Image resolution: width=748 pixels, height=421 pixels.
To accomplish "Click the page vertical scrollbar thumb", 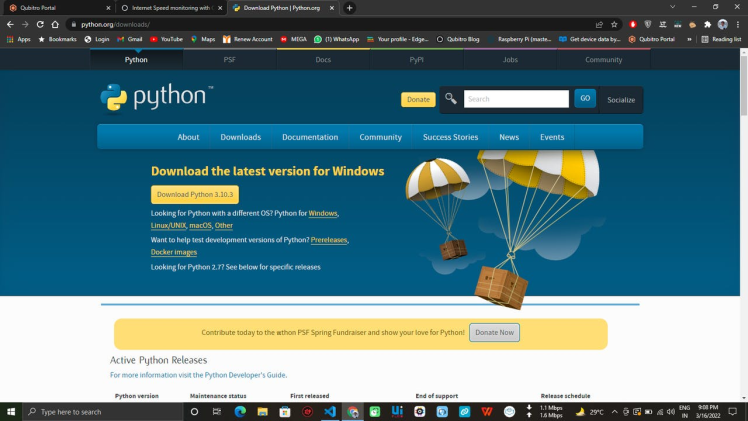I will click(x=744, y=84).
